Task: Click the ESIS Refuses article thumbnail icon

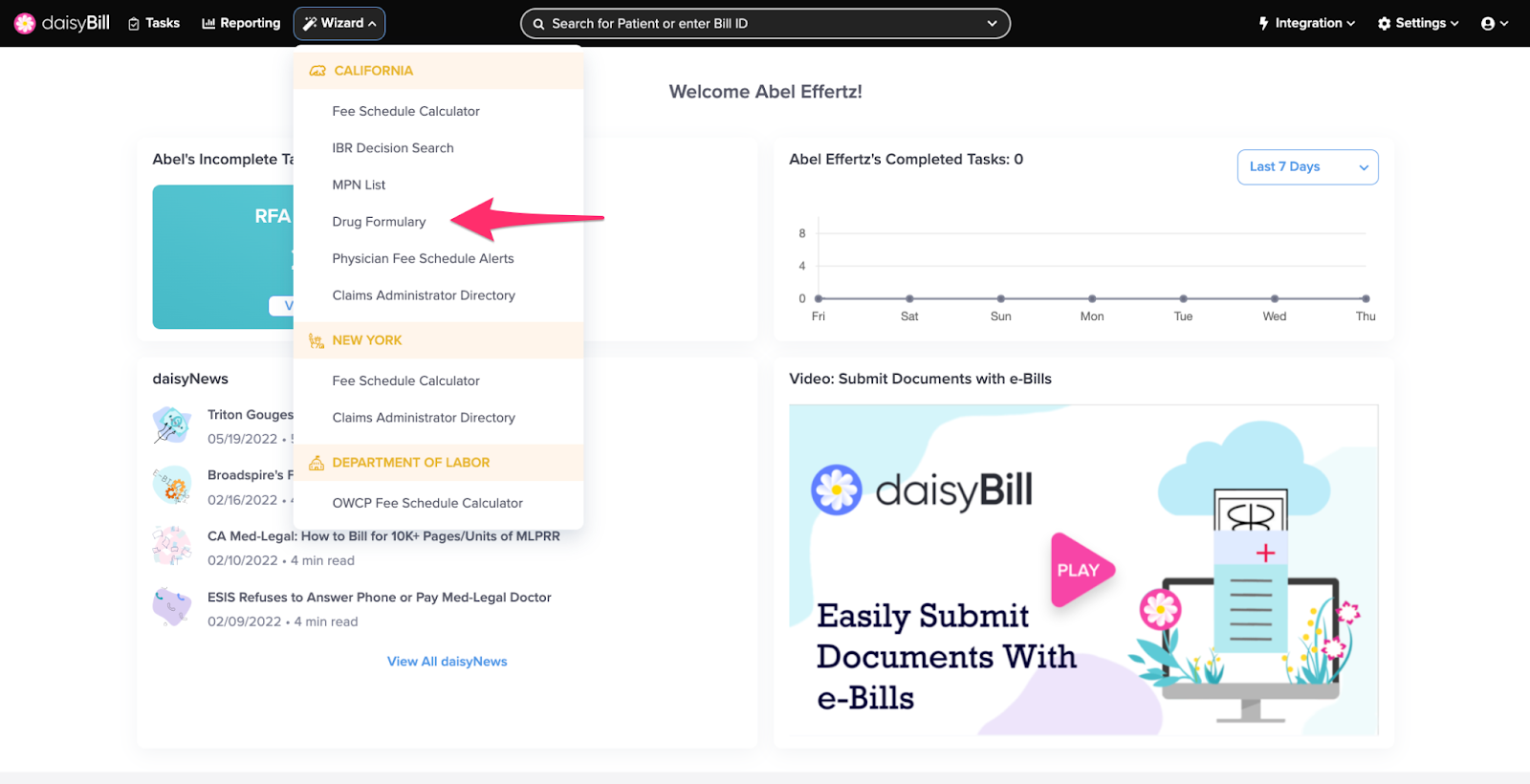Action: tap(172, 606)
